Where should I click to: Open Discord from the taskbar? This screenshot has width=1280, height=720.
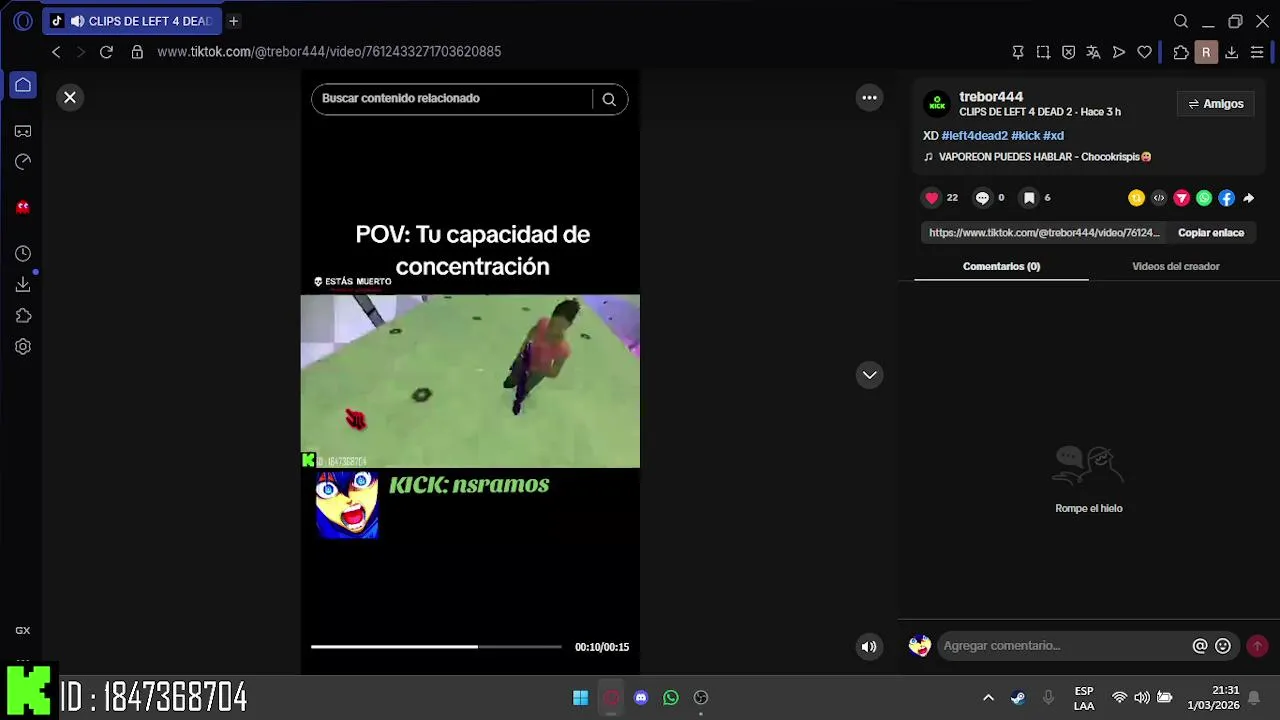click(x=641, y=698)
